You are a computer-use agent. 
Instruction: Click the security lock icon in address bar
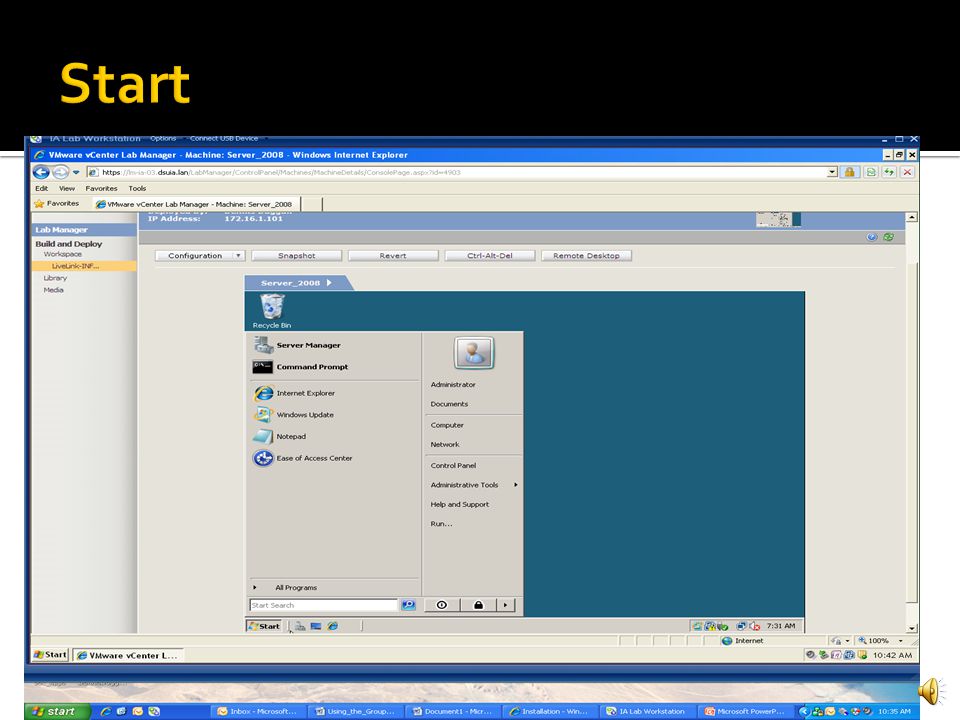850,172
